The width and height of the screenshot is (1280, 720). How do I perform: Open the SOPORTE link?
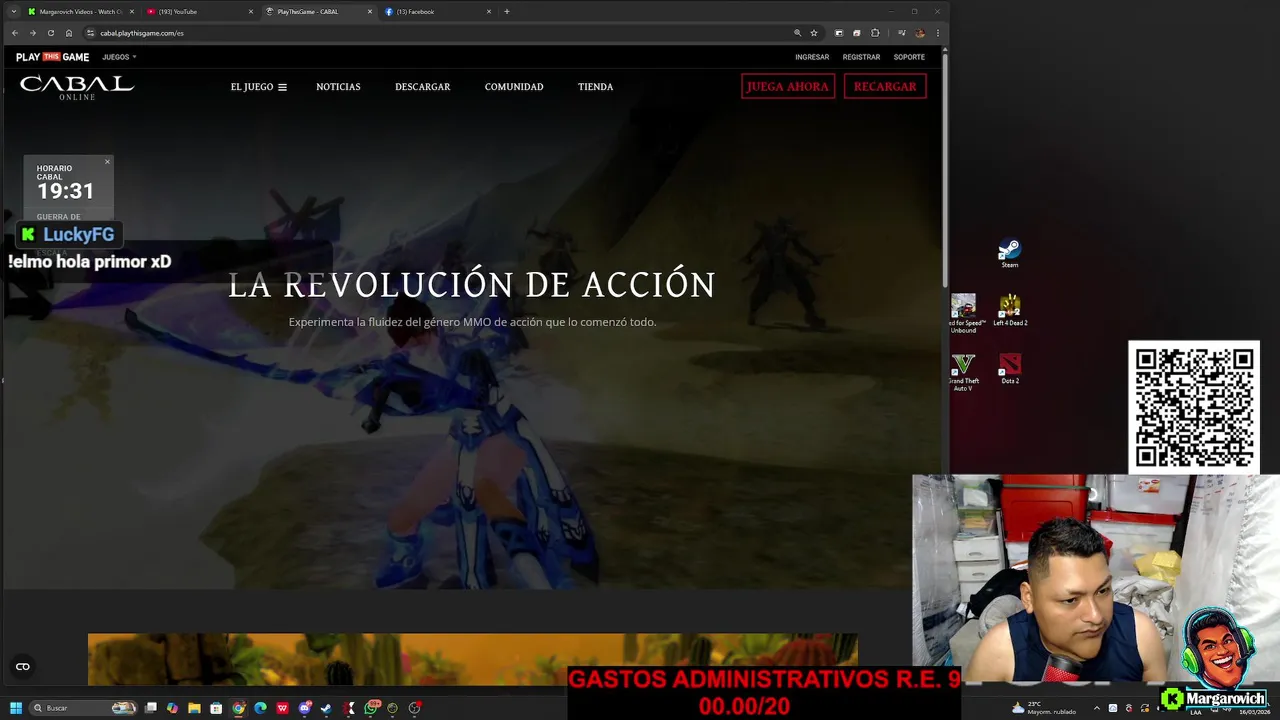tap(909, 57)
